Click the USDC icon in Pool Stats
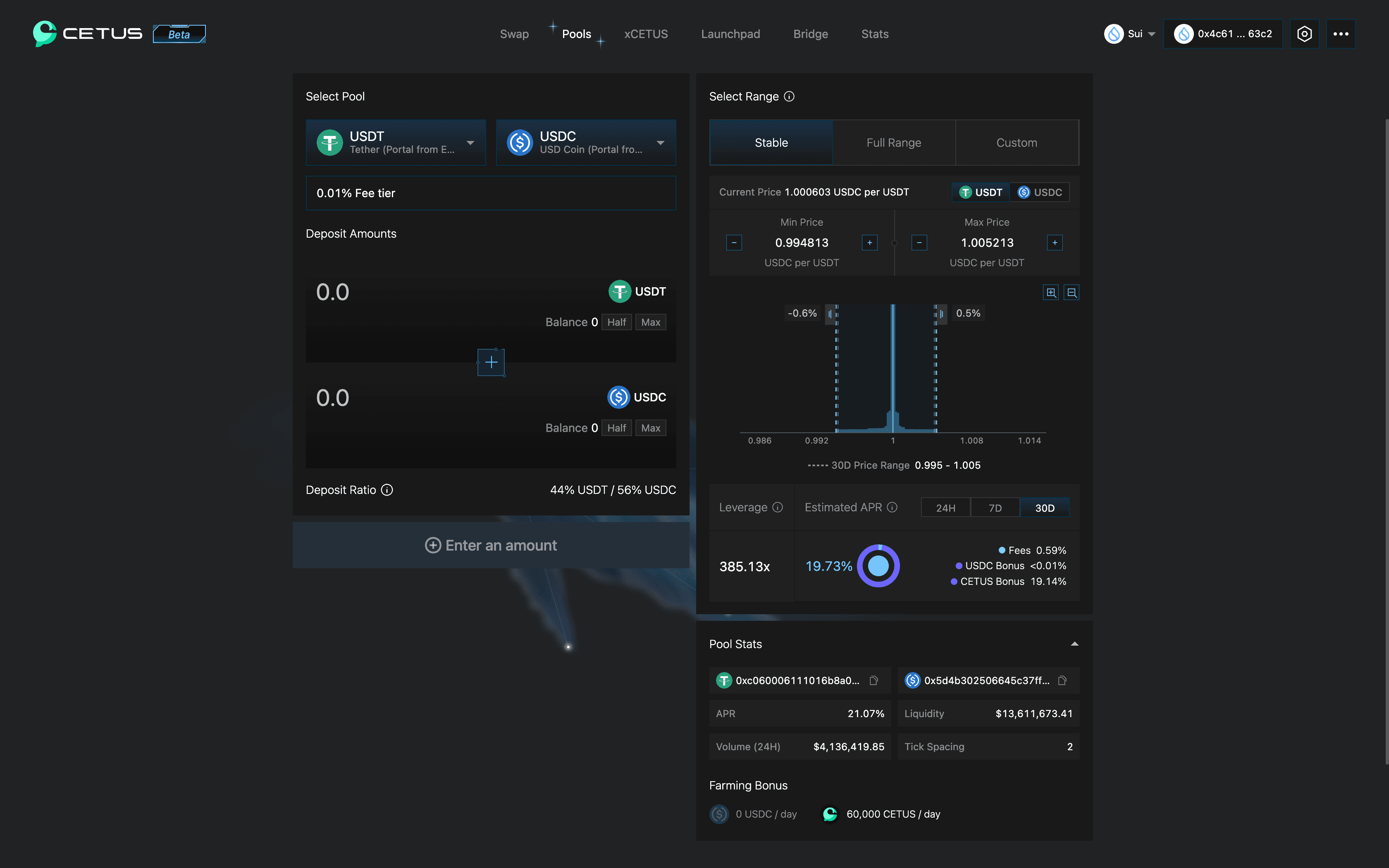Viewport: 1389px width, 868px height. point(913,680)
